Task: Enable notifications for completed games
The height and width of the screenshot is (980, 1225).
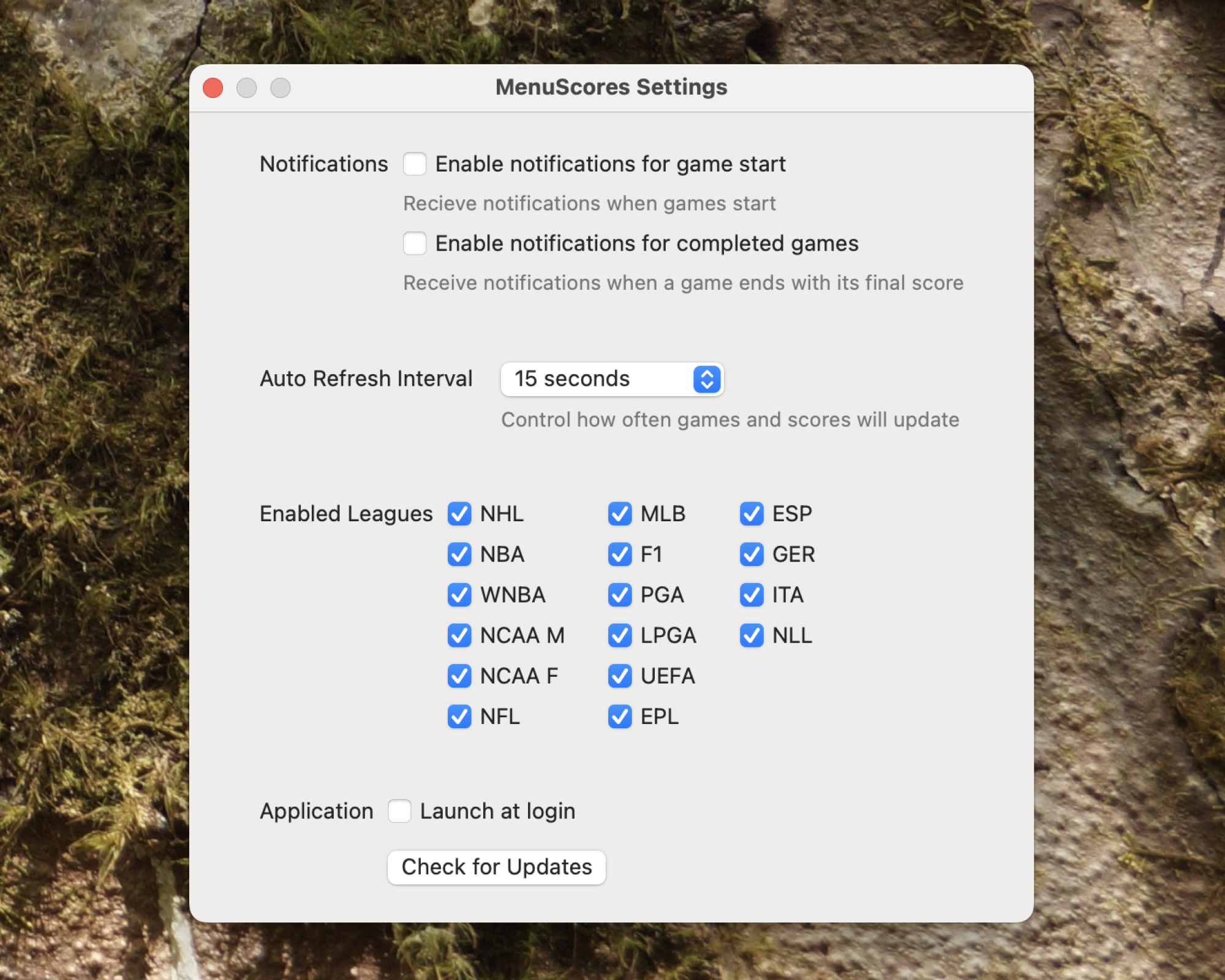Action: (x=415, y=243)
